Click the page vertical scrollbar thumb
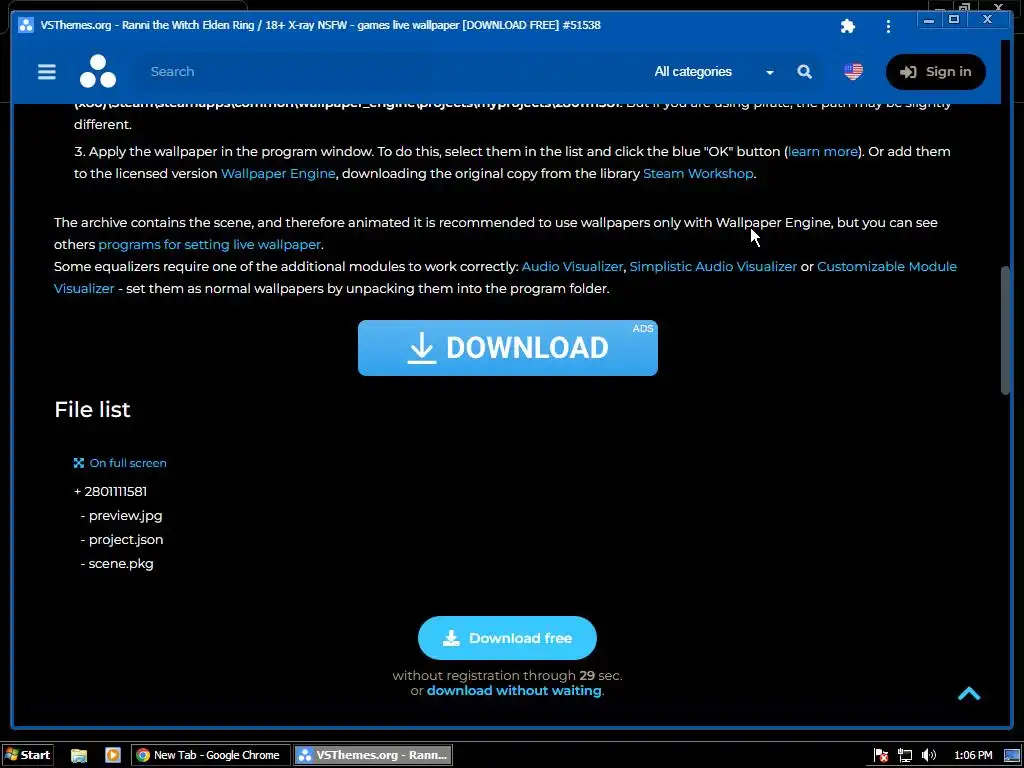Image resolution: width=1024 pixels, height=768 pixels. (1005, 330)
